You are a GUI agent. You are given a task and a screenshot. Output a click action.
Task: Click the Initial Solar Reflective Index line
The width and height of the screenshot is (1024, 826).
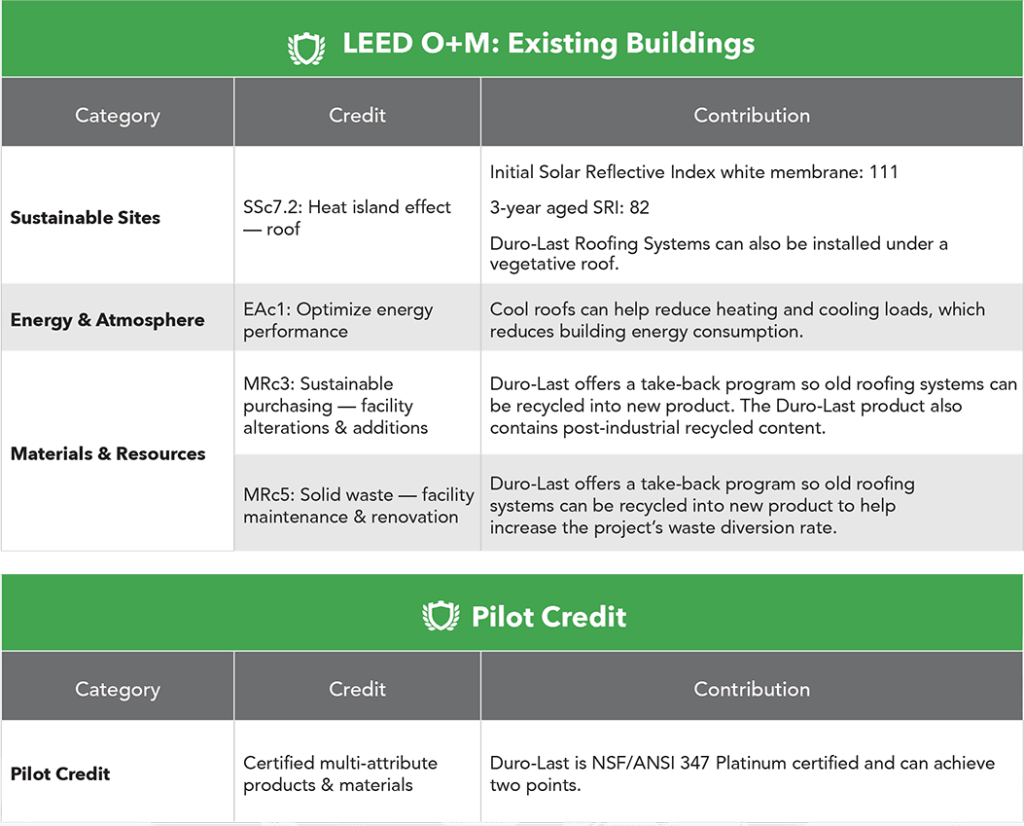[x=694, y=172]
